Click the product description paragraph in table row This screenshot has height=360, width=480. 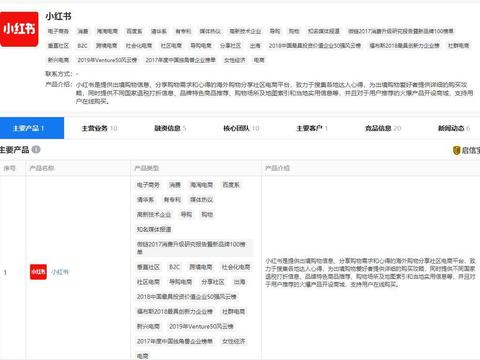point(370,273)
